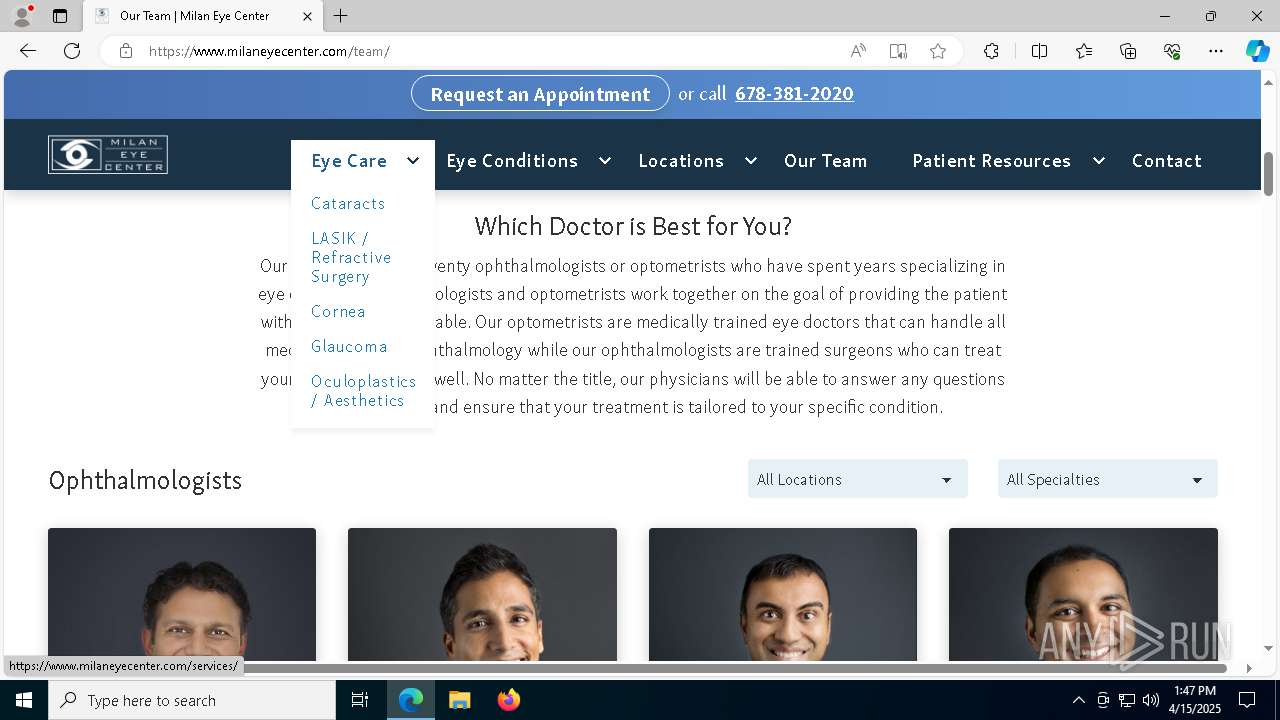The width and height of the screenshot is (1280, 720).
Task: Open the tab actions menu icon
Action: click(60, 16)
